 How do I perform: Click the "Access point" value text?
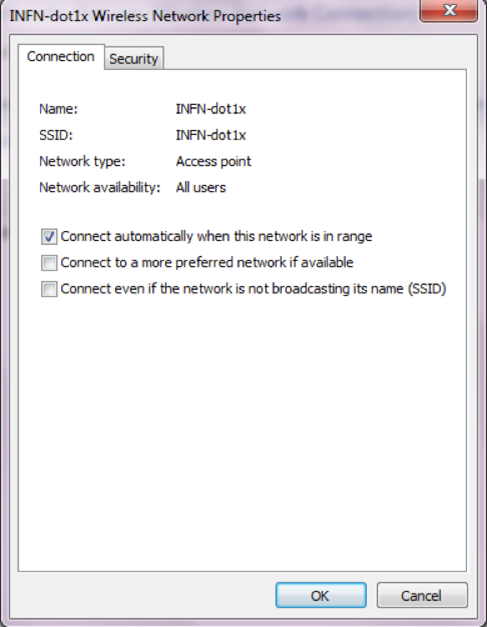214,162
